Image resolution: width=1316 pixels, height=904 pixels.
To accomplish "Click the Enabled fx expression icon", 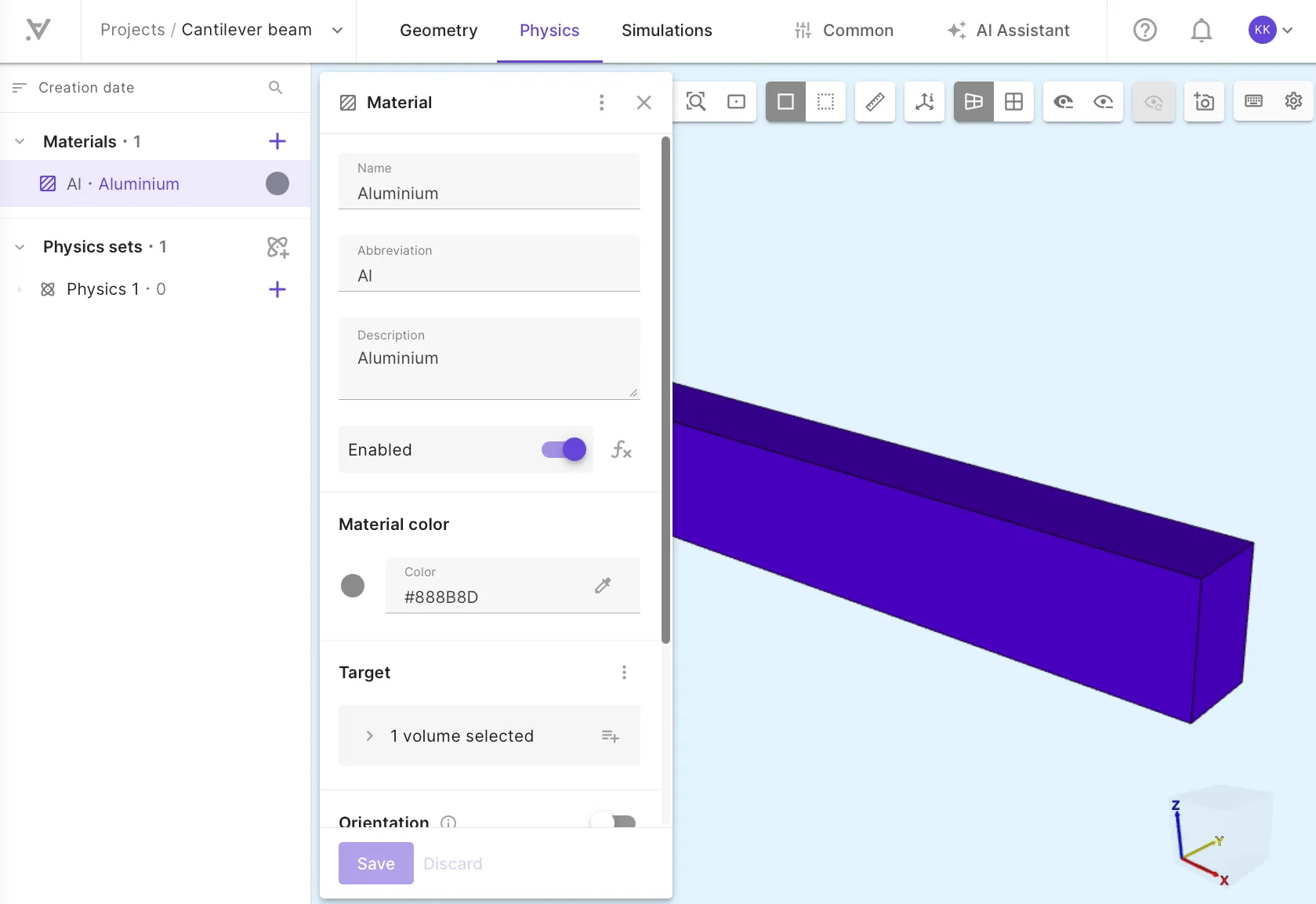I will pos(622,449).
